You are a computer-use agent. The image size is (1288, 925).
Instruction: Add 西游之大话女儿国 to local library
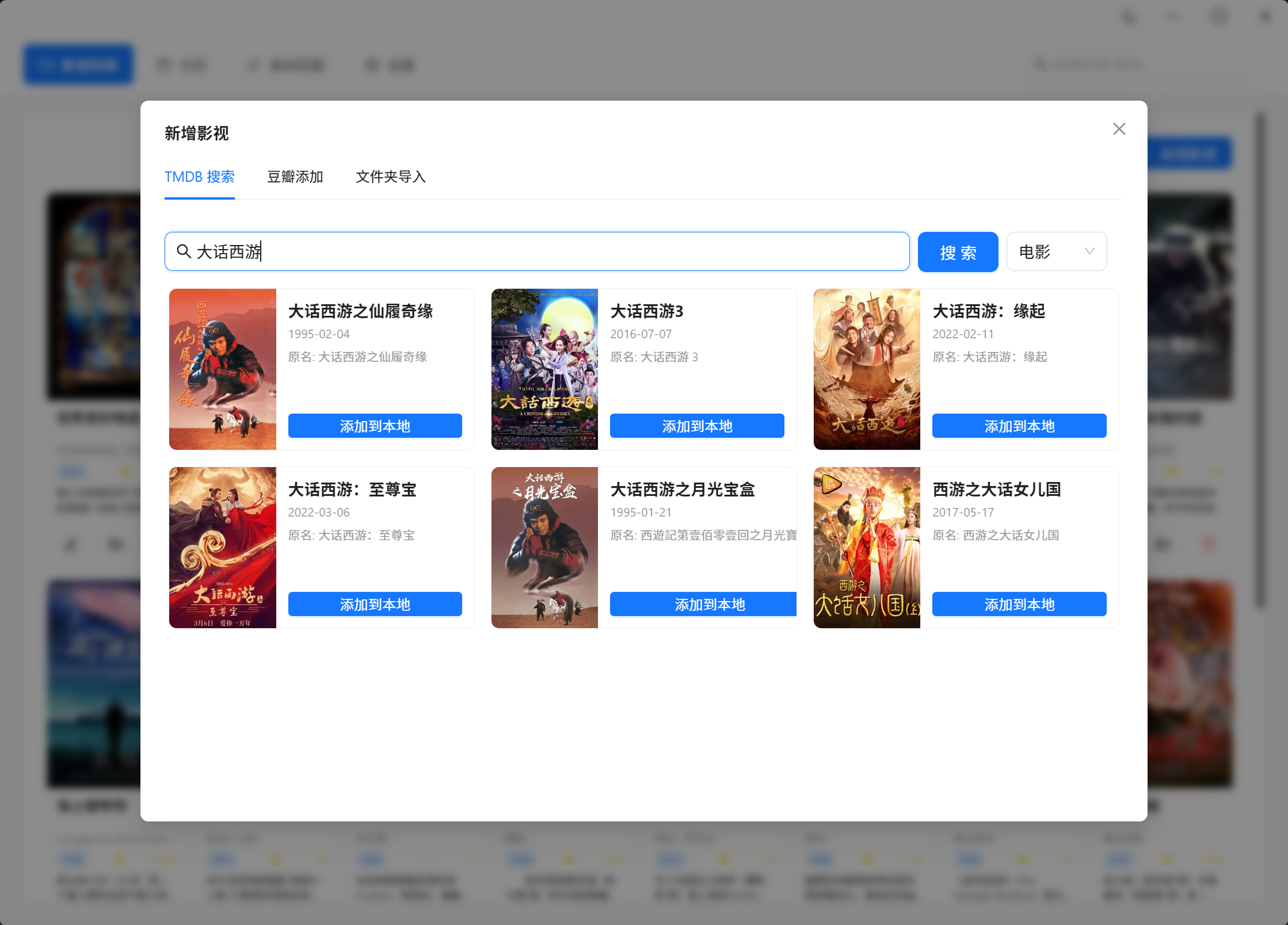coord(1019,604)
